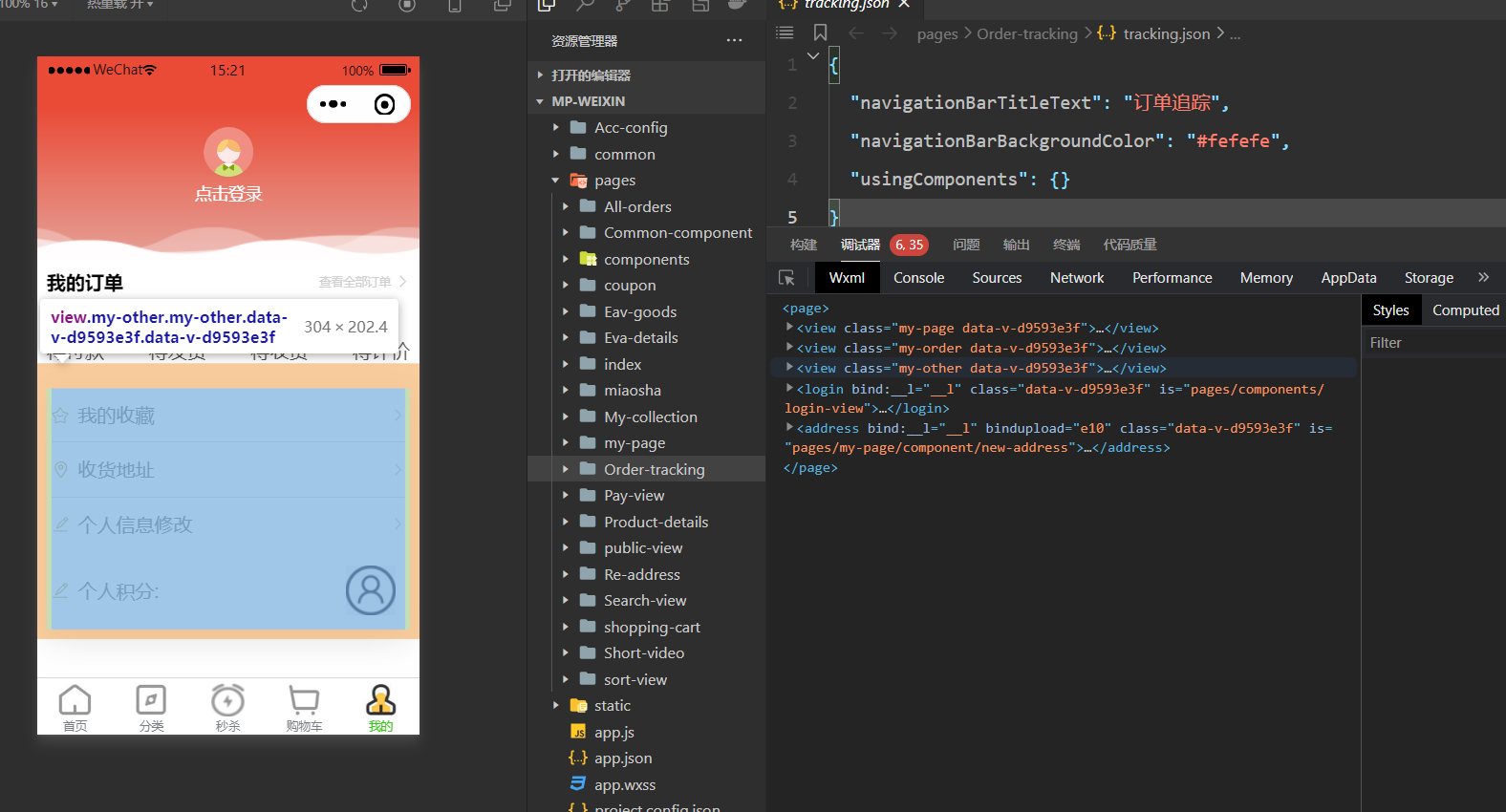Image resolution: width=1506 pixels, height=812 pixels.
Task: Expand the my-page view node in Wxml
Action: point(789,328)
